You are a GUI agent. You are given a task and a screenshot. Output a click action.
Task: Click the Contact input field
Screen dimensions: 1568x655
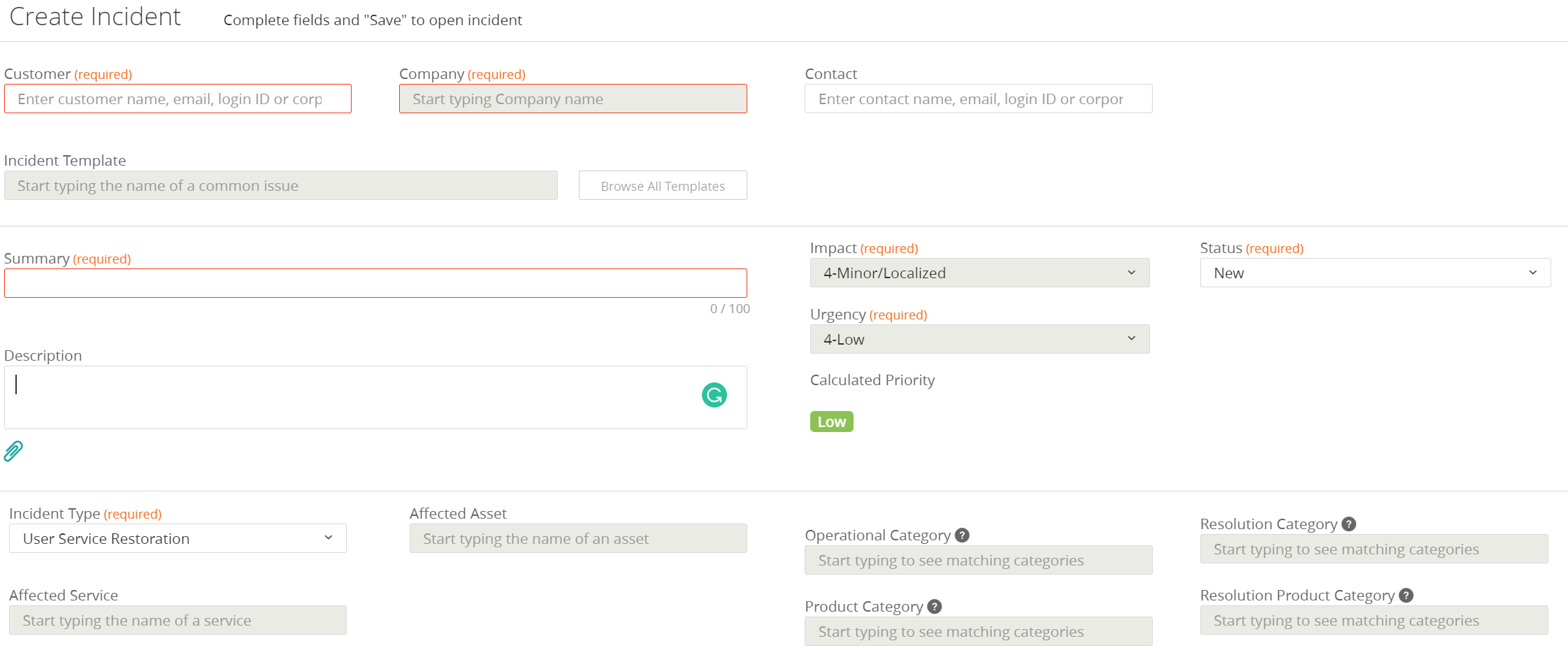(x=977, y=99)
